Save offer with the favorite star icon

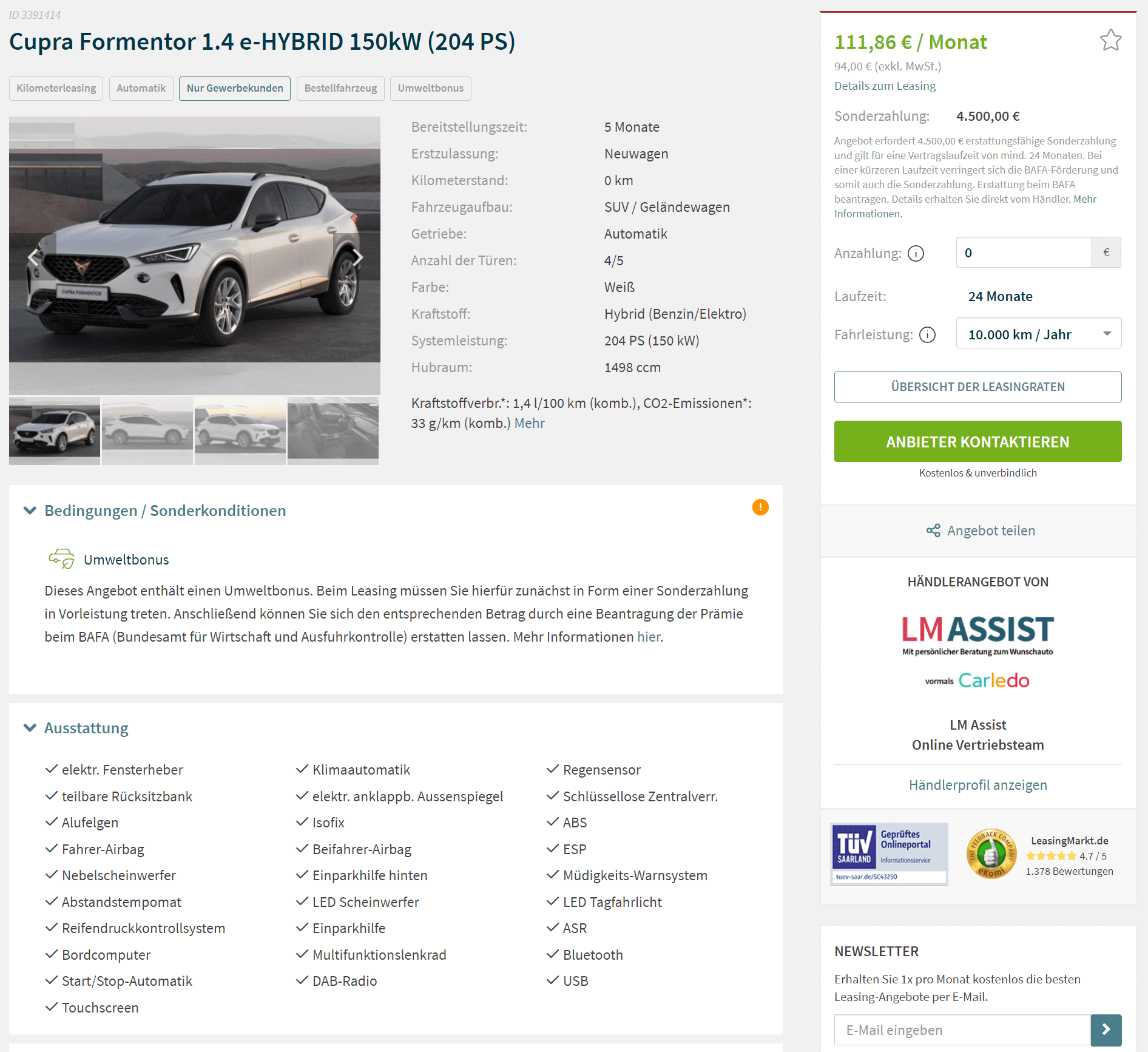coord(1110,41)
